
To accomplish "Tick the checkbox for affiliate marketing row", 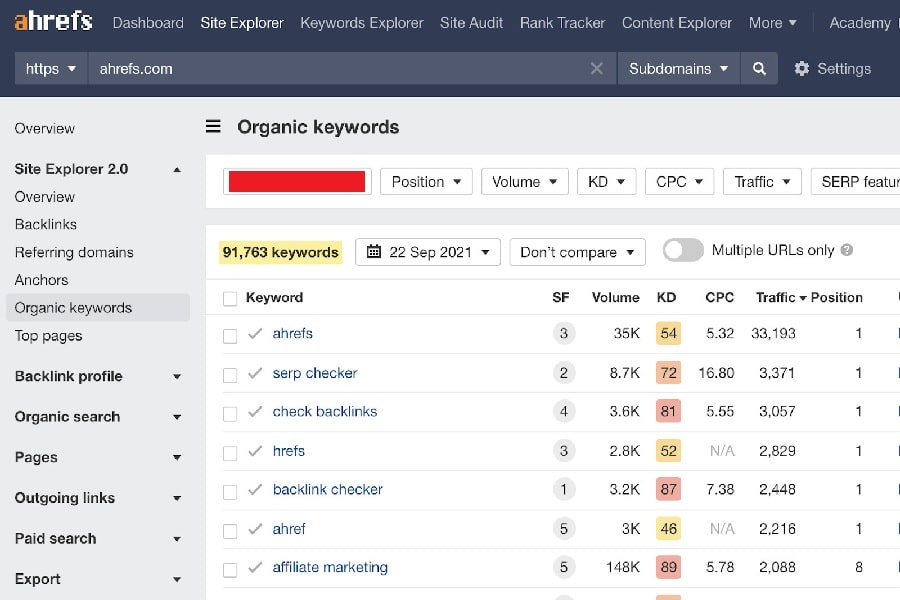I will point(230,570).
